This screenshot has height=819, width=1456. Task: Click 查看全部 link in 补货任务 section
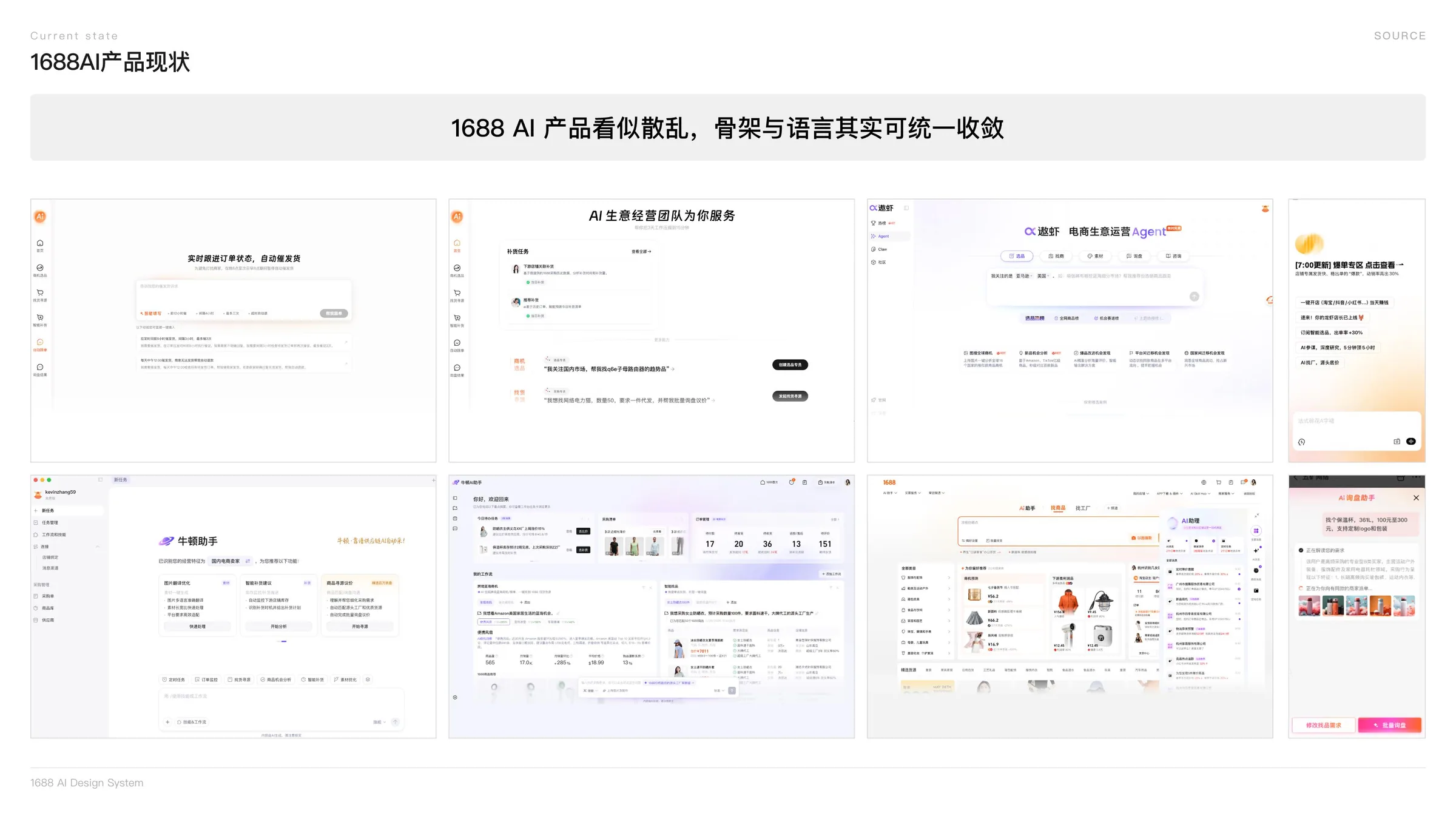[x=641, y=251]
